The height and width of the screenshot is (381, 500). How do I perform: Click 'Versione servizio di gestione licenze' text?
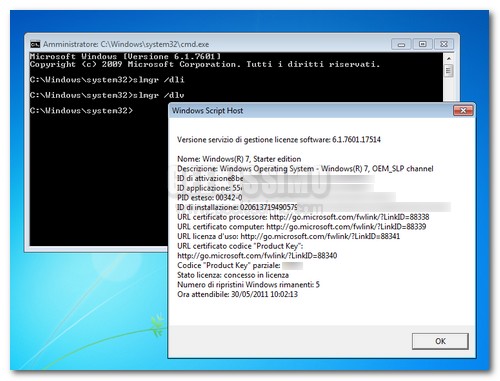(x=279, y=140)
